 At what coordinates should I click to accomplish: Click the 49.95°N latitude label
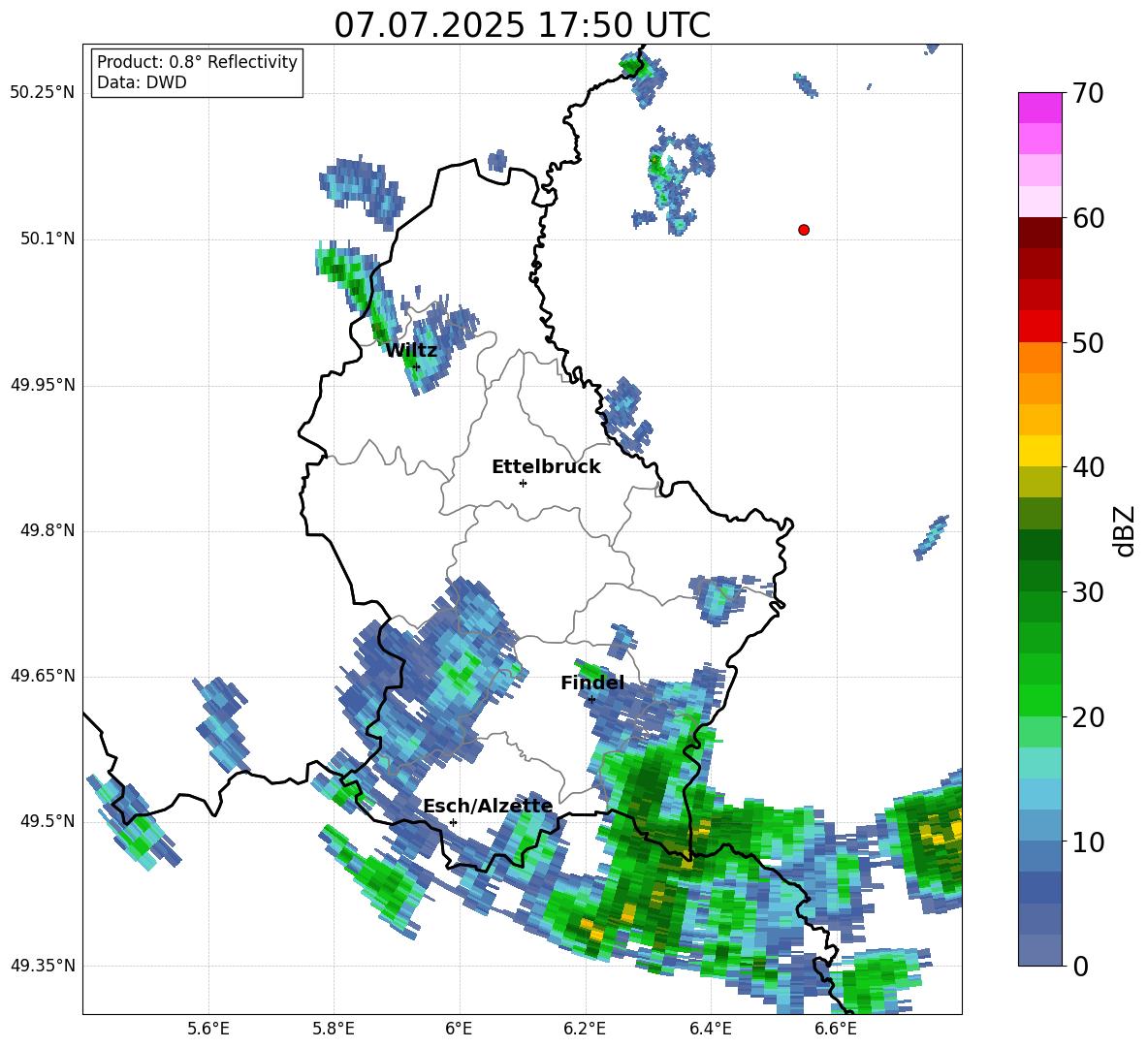pyautogui.click(x=43, y=385)
